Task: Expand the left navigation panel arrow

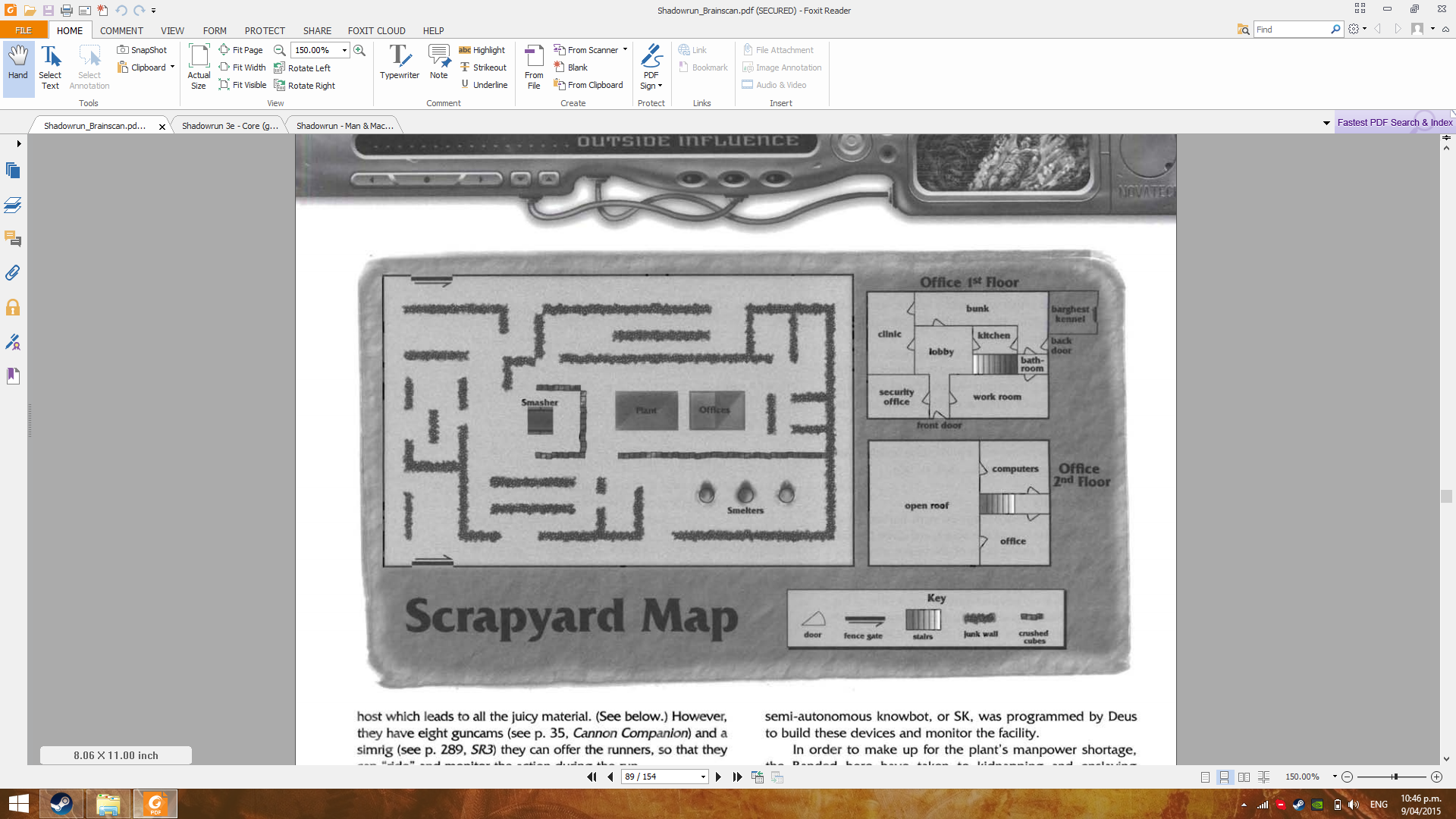Action: tap(19, 143)
